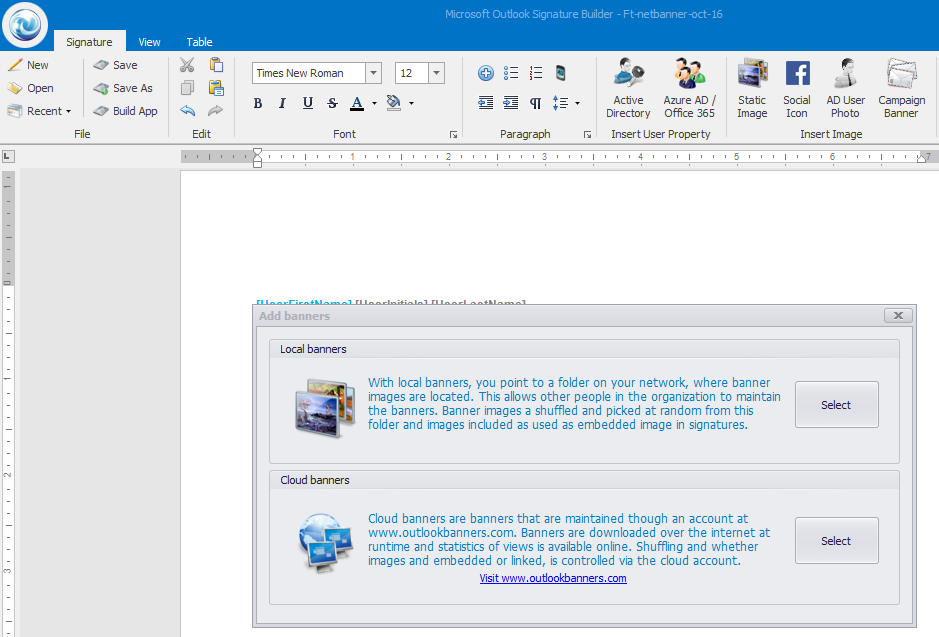Switch to the Signature ribbon tab
The height and width of the screenshot is (637, 939).
[89, 42]
